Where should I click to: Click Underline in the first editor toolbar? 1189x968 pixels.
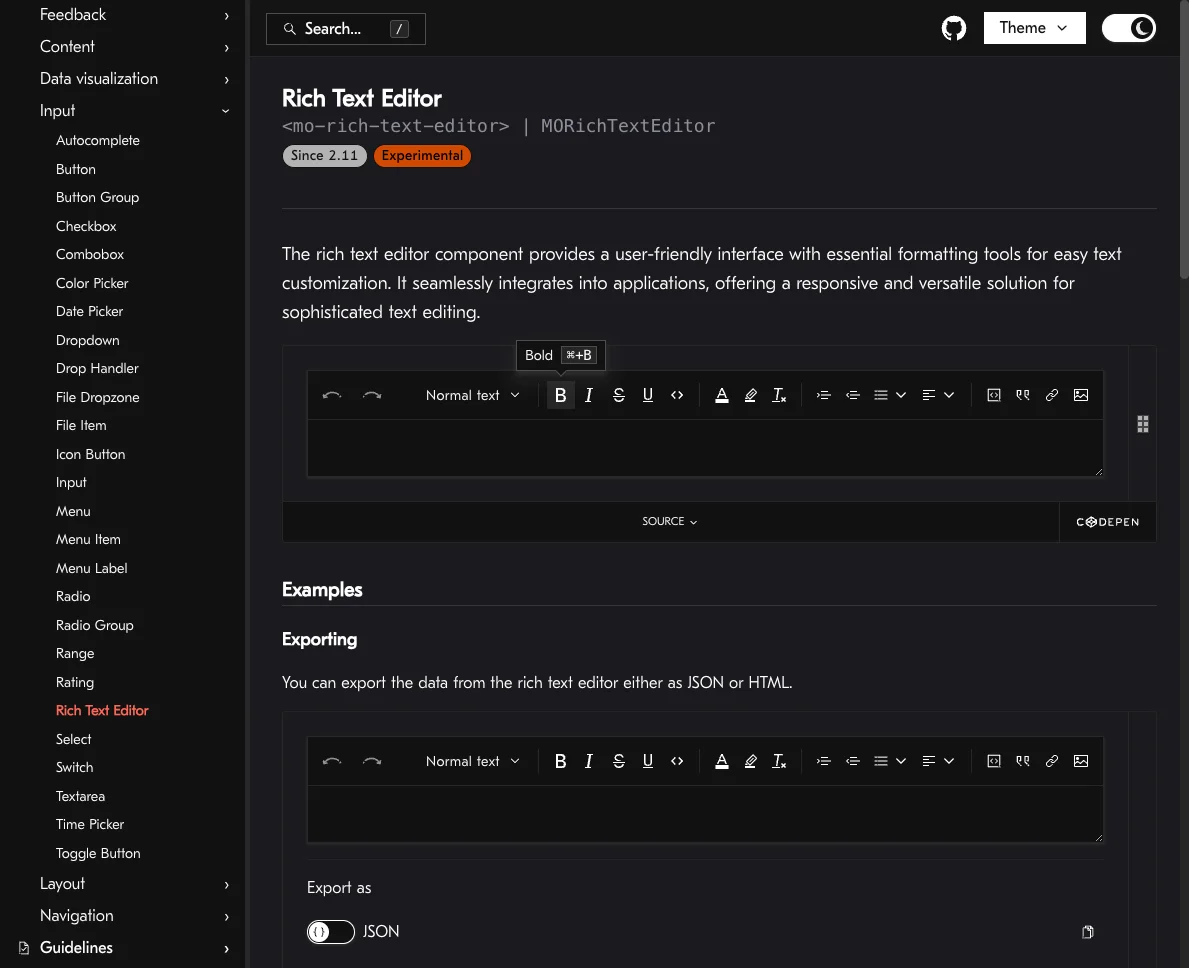pyautogui.click(x=648, y=395)
